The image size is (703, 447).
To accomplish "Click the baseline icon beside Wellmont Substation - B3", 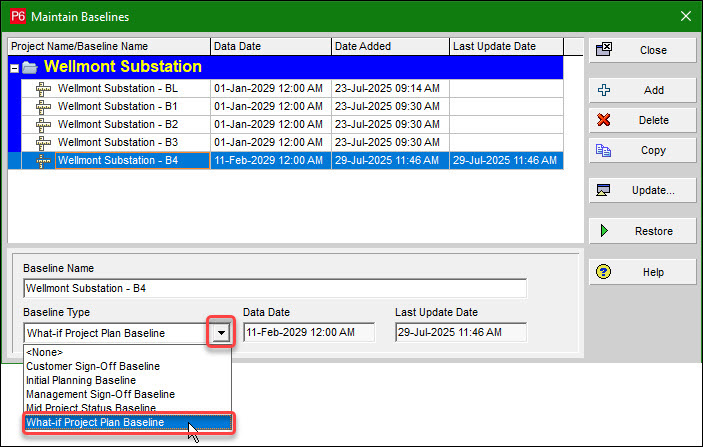I will pyautogui.click(x=43, y=142).
